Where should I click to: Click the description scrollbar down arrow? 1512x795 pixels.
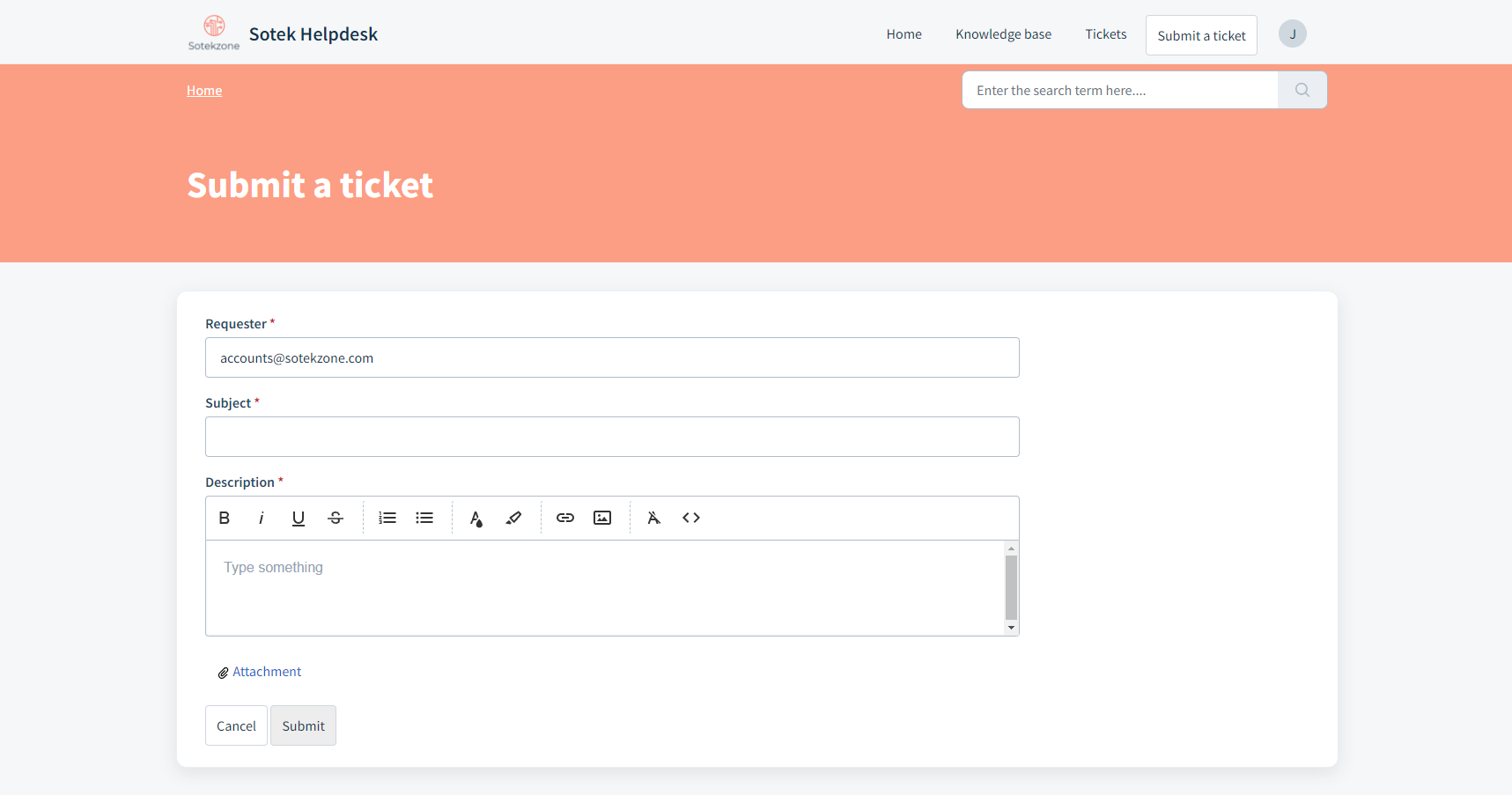click(1010, 627)
